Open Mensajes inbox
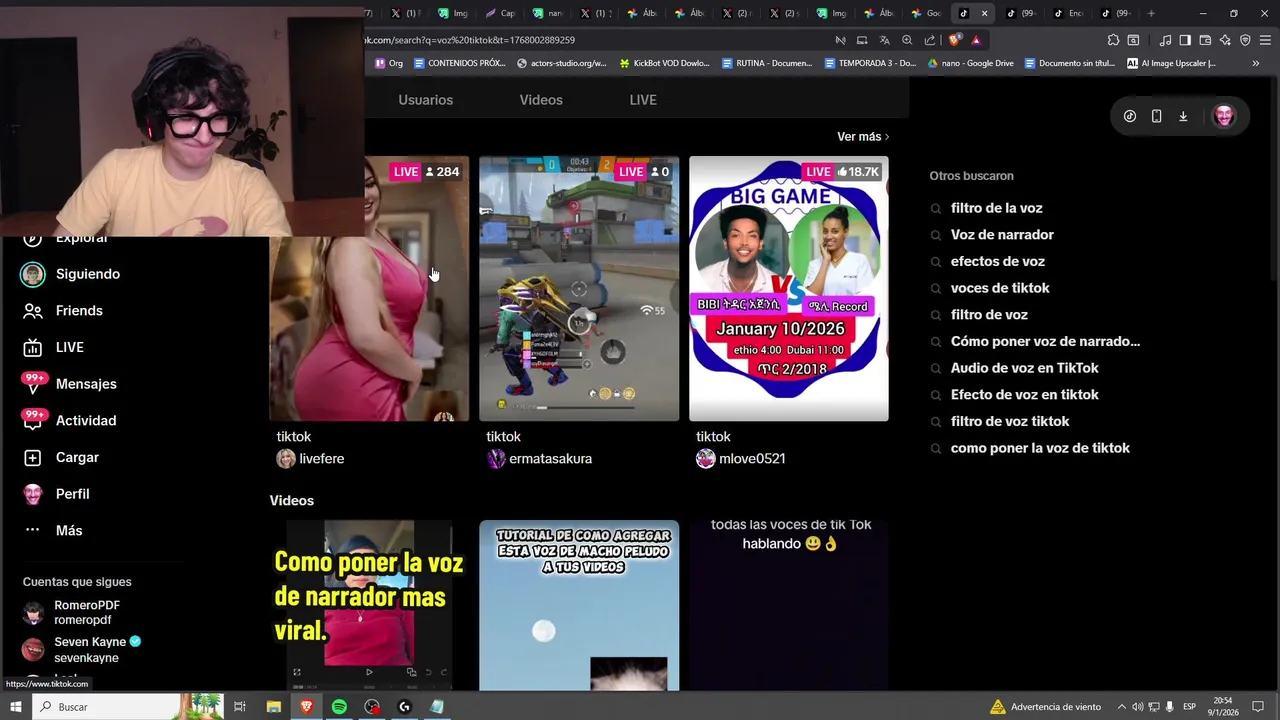 tap(69, 384)
